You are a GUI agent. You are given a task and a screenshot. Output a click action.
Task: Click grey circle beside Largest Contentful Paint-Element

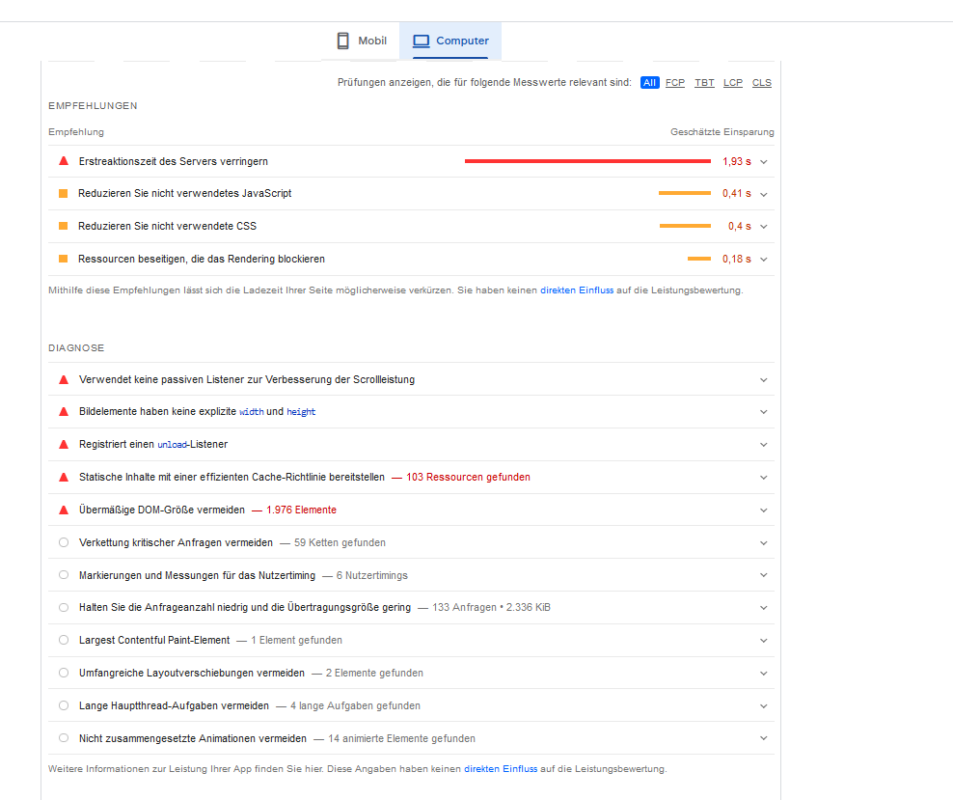63,640
